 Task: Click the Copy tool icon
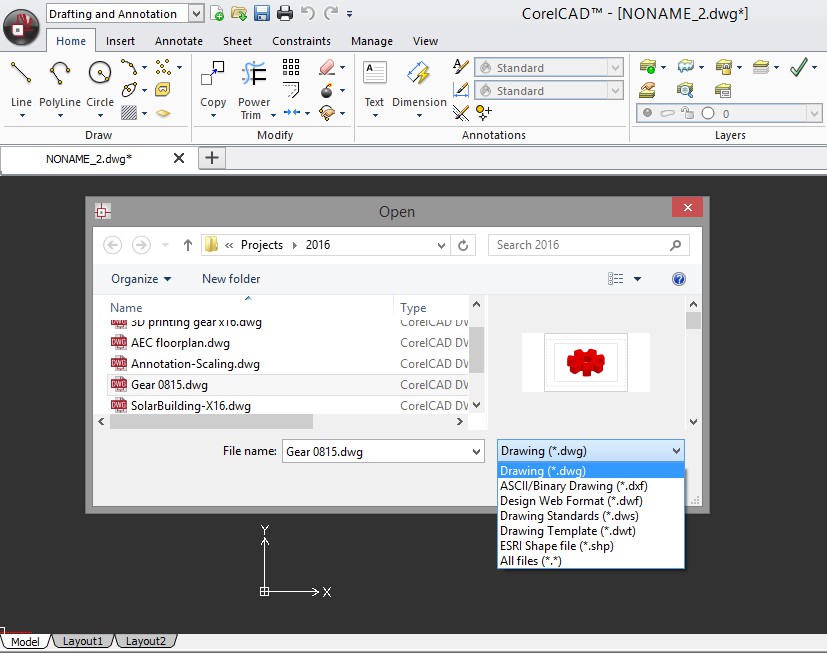coord(213,74)
